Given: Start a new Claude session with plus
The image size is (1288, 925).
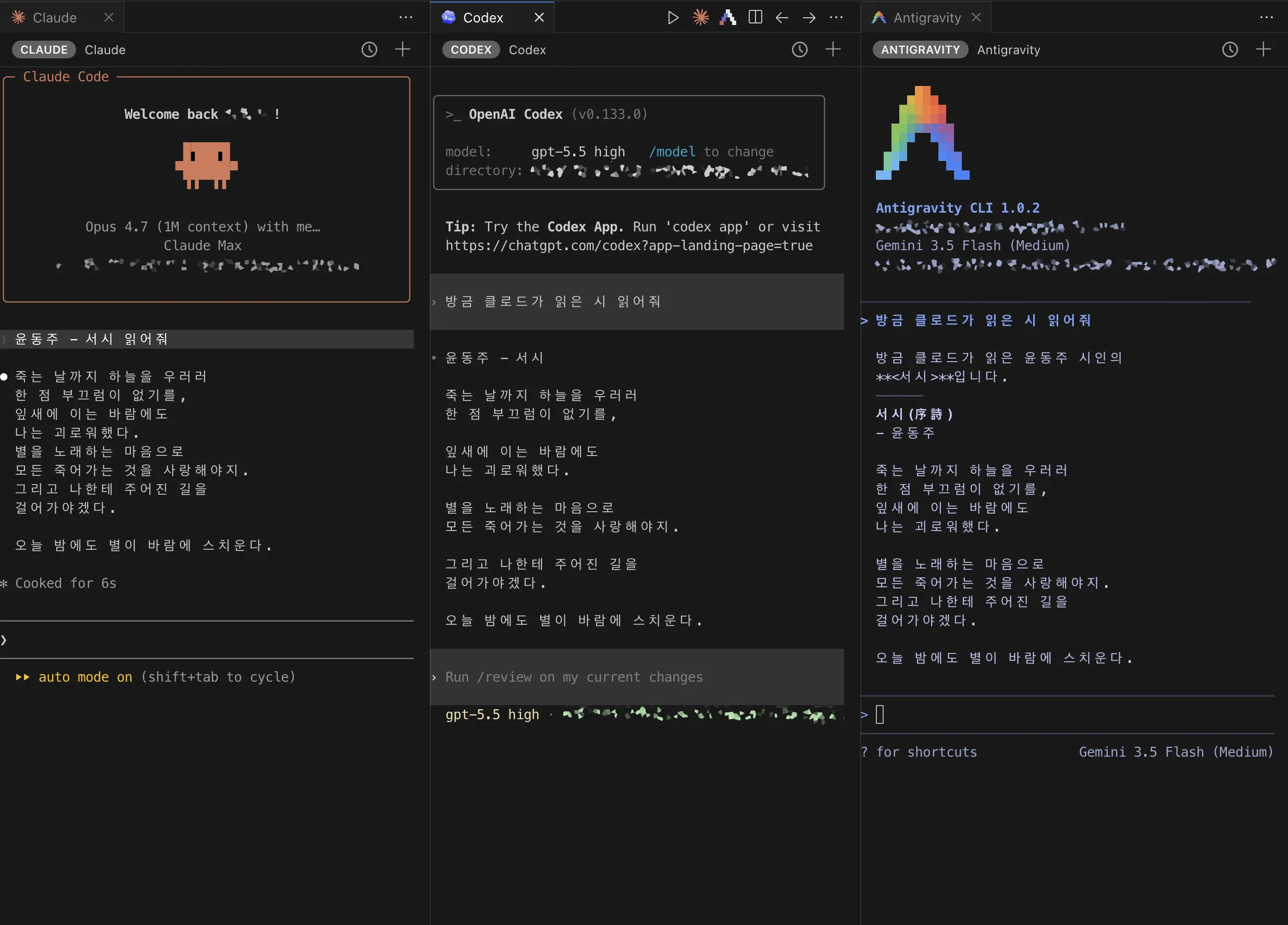Looking at the screenshot, I should [x=403, y=50].
